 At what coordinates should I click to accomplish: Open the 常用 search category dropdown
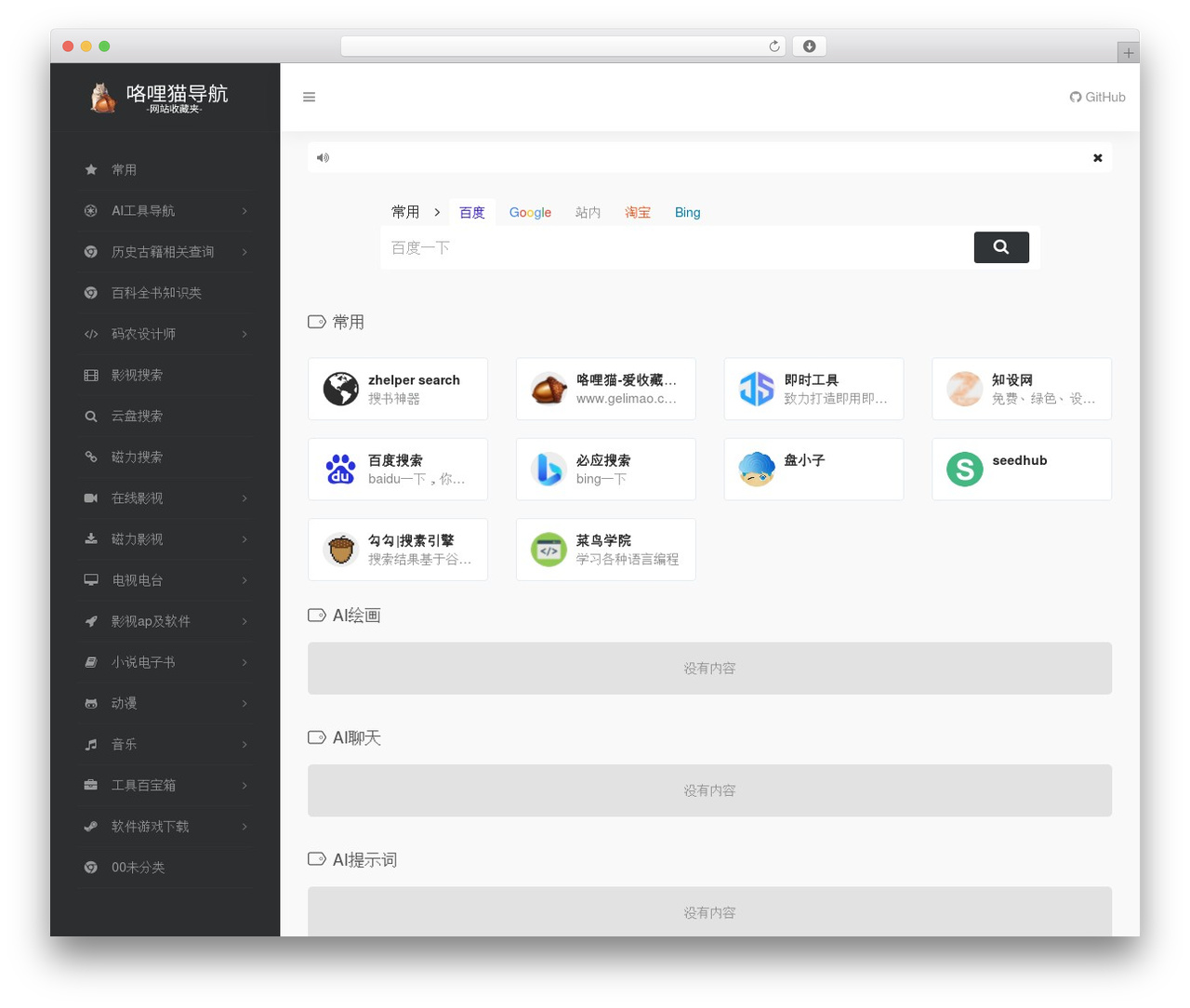pos(416,213)
